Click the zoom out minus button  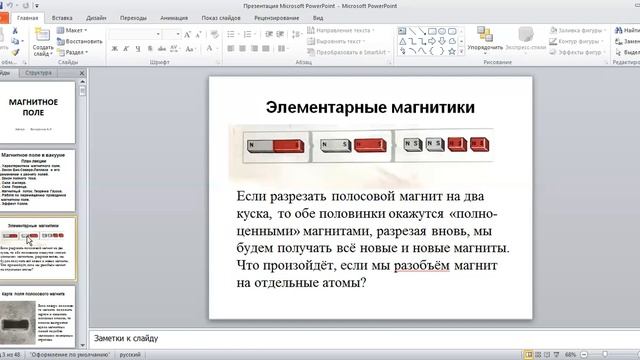tap(584, 355)
